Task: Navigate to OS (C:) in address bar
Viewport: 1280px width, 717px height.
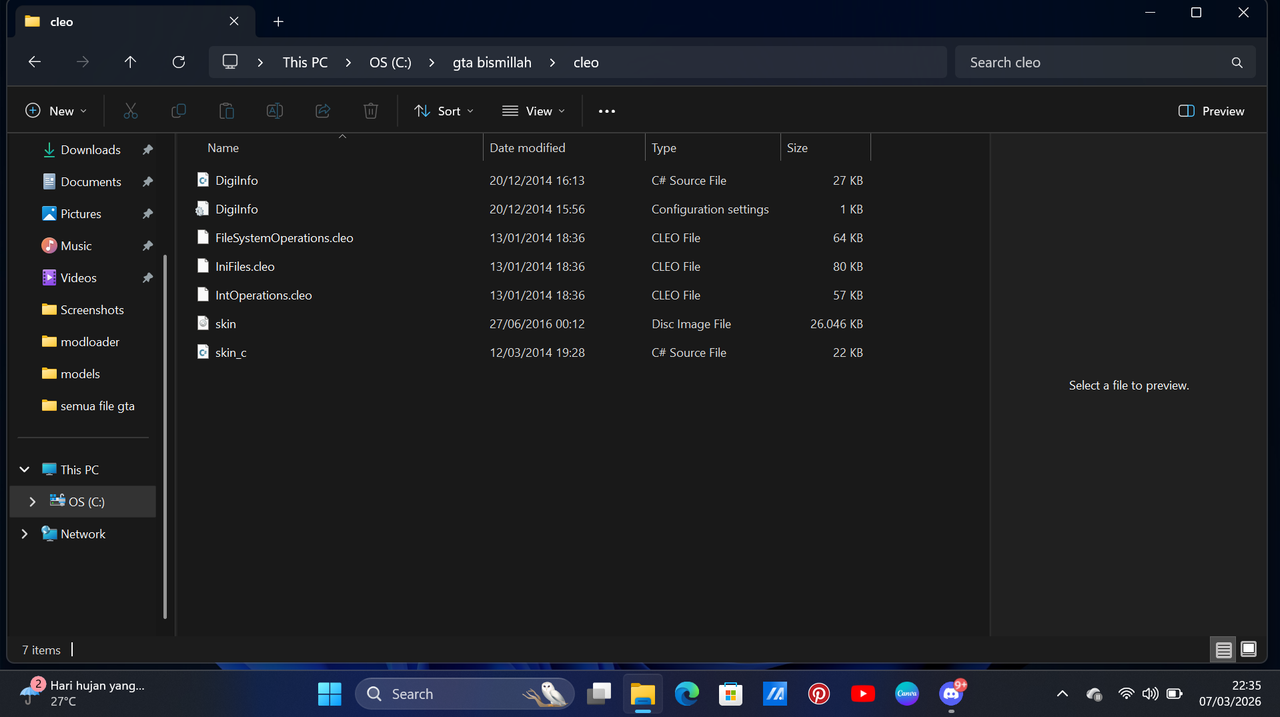Action: click(x=390, y=62)
